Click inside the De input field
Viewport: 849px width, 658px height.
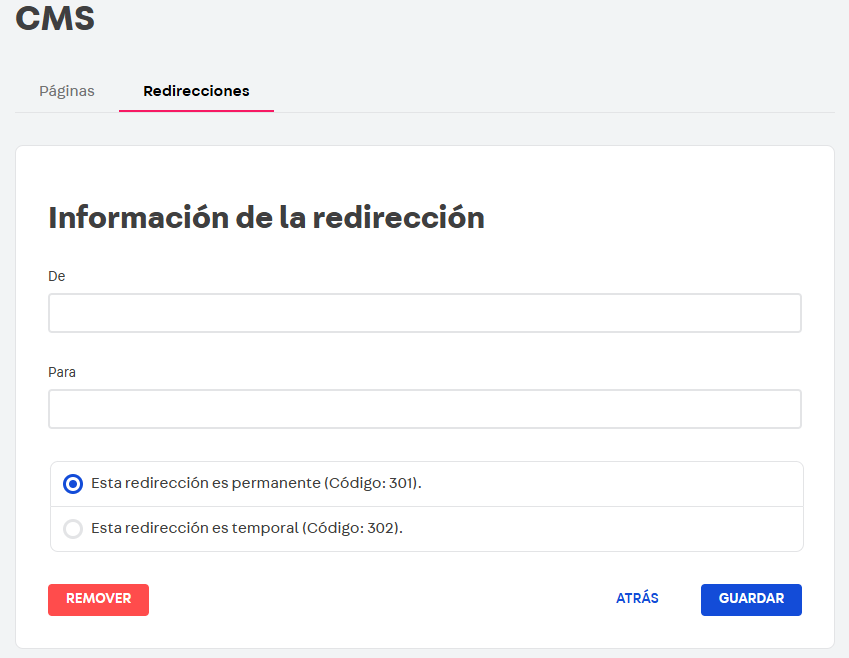coord(424,312)
